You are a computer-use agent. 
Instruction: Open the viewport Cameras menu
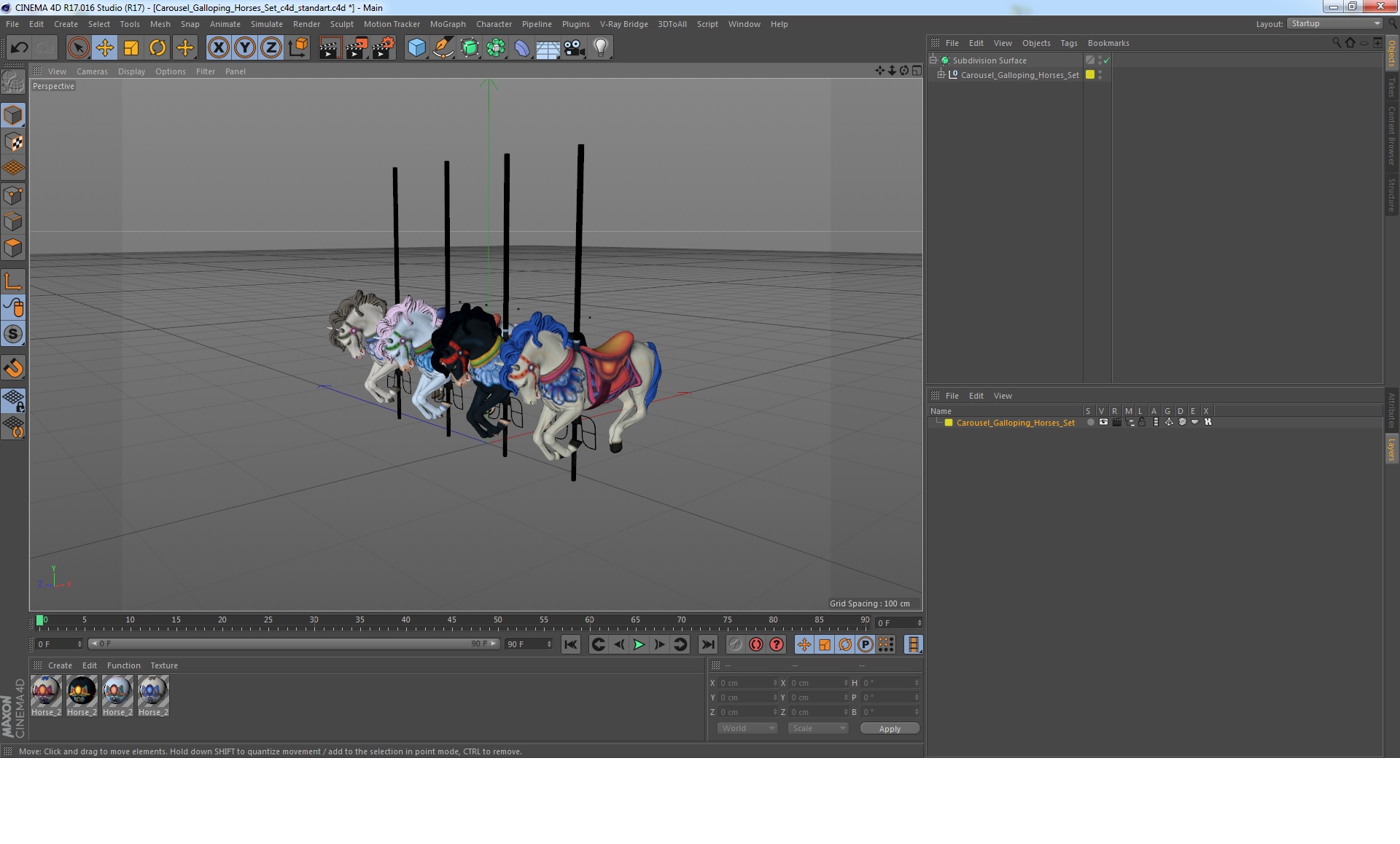coord(92,71)
